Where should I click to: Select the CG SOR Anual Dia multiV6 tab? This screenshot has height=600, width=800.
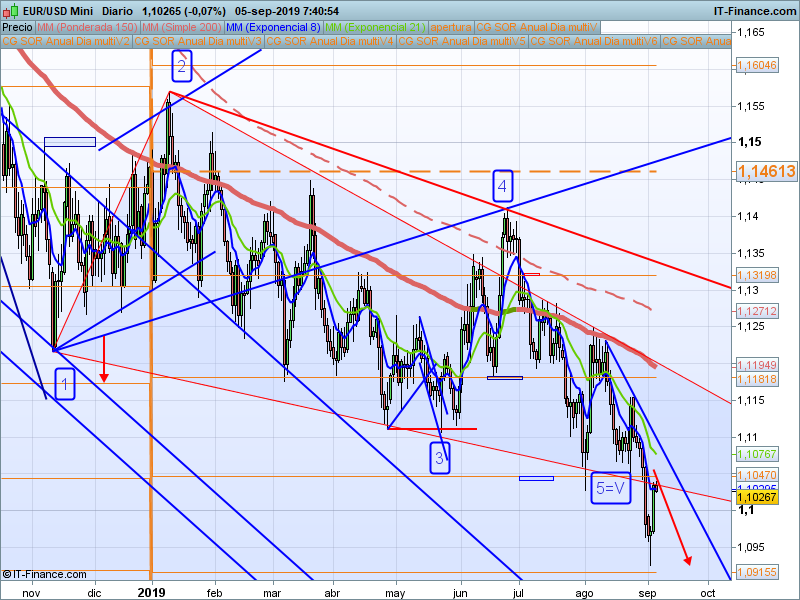594,41
